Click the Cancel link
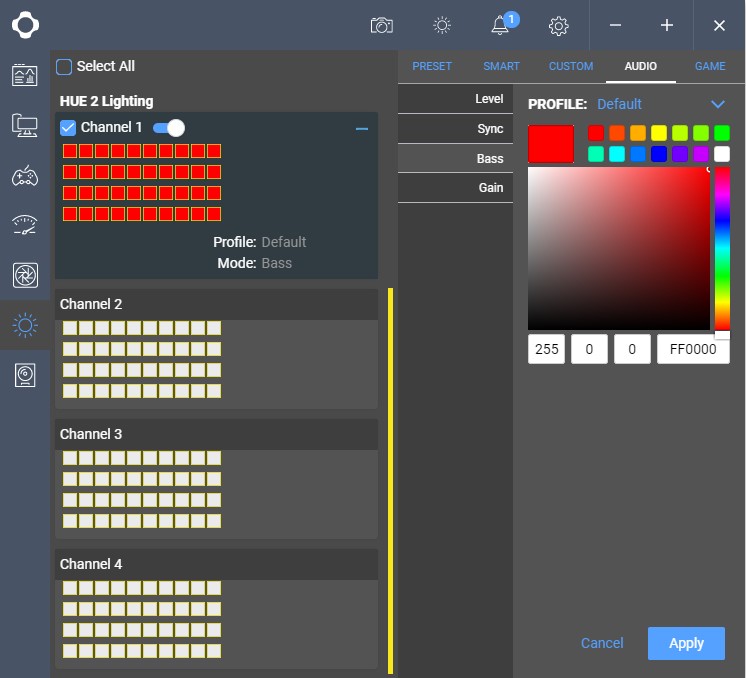Image resolution: width=746 pixels, height=678 pixels. [x=602, y=643]
